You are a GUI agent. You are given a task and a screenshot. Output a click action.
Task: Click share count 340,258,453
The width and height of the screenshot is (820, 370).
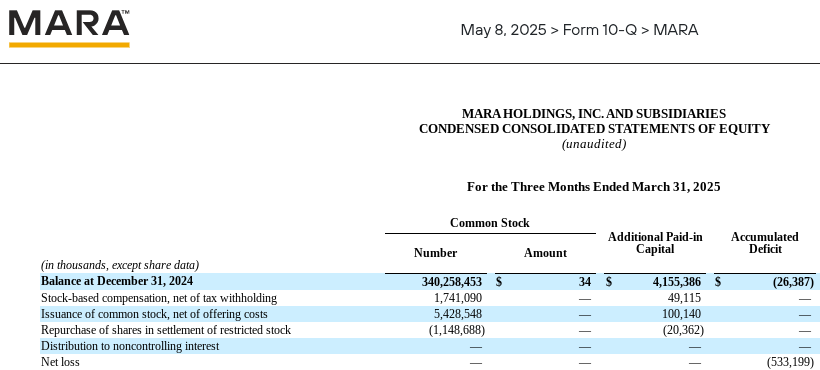point(452,282)
